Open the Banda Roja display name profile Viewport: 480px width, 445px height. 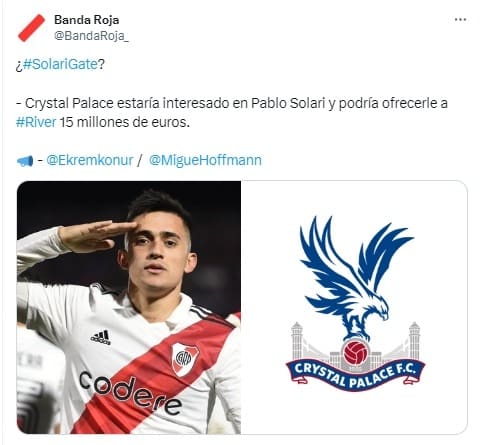coord(86,20)
